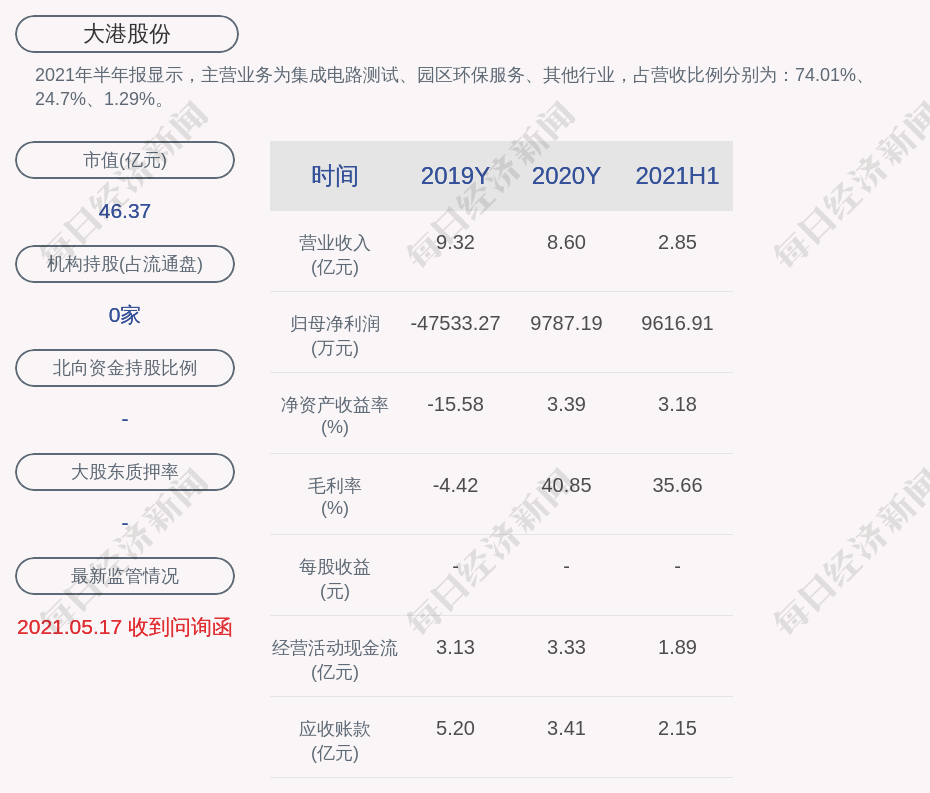Screen dimensions: 930x793
Task: Click the 应收账款(亿元) row label
Action: (335, 741)
